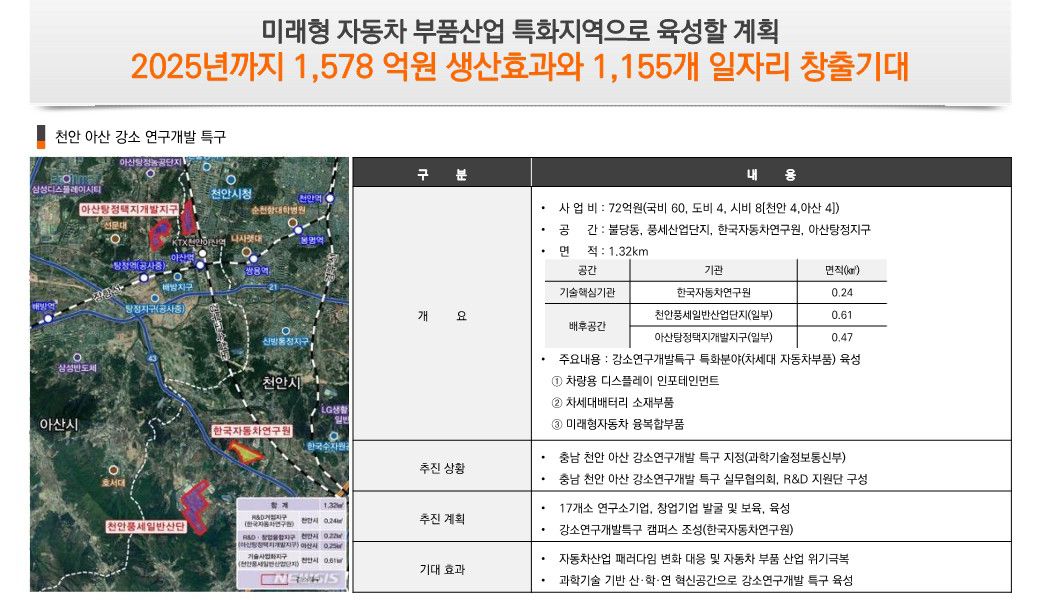Viewport: 1040px width, 600px height.
Task: Click the red zone below the 한국자동차연구원 map label
Action: (245, 450)
